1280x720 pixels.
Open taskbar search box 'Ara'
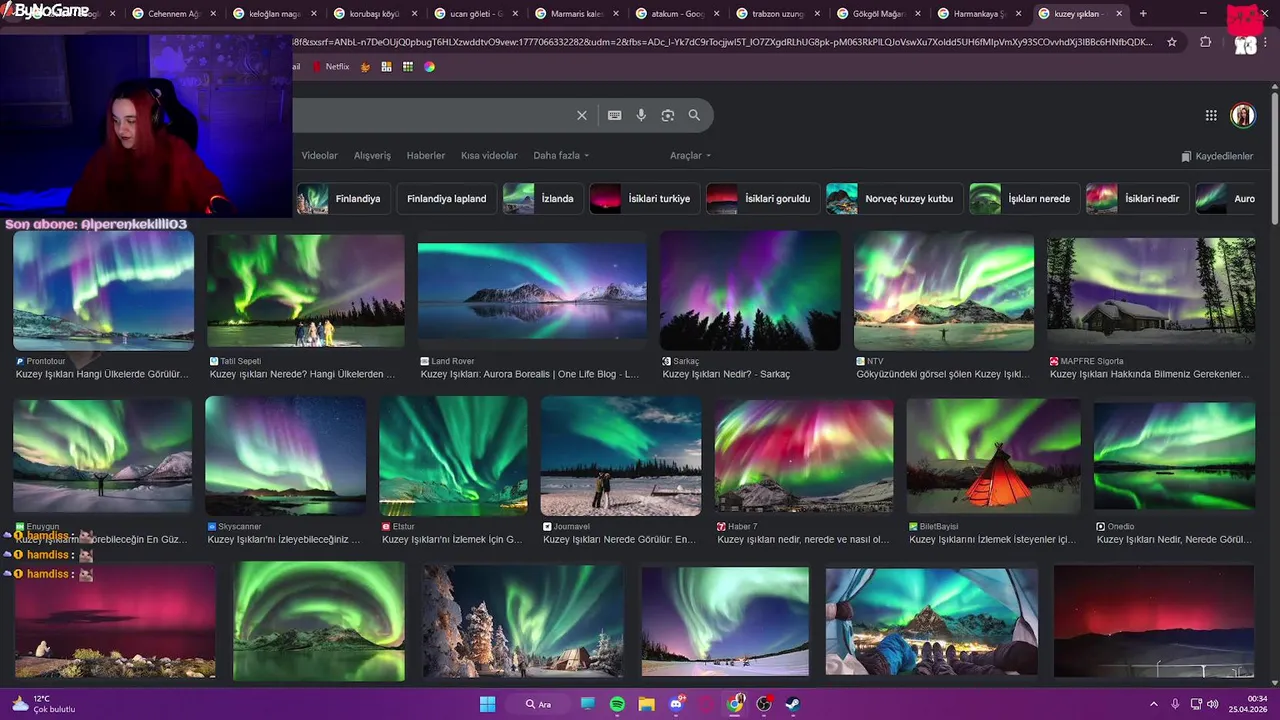[539, 704]
